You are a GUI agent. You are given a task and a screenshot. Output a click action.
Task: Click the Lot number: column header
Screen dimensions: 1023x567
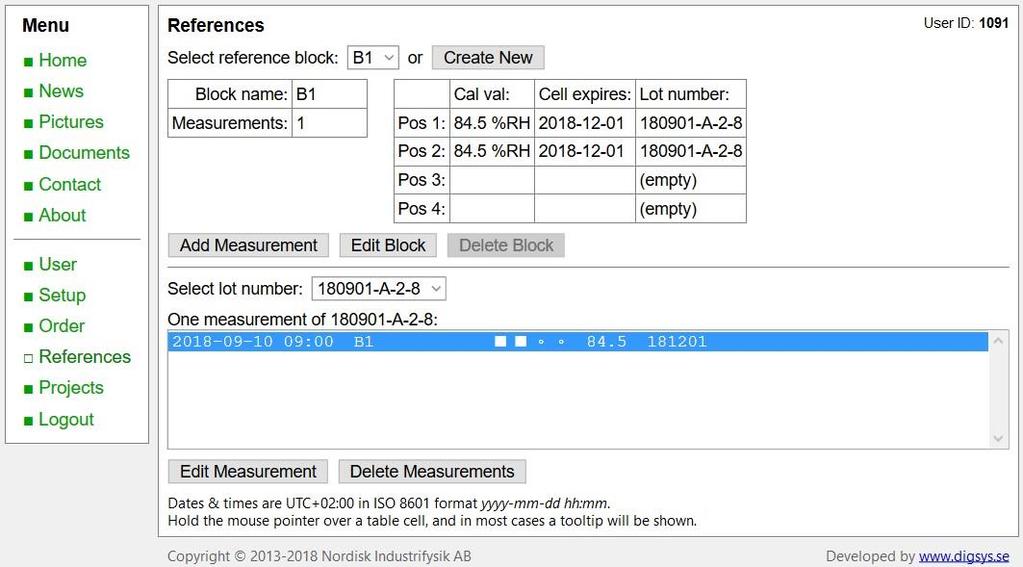(691, 94)
